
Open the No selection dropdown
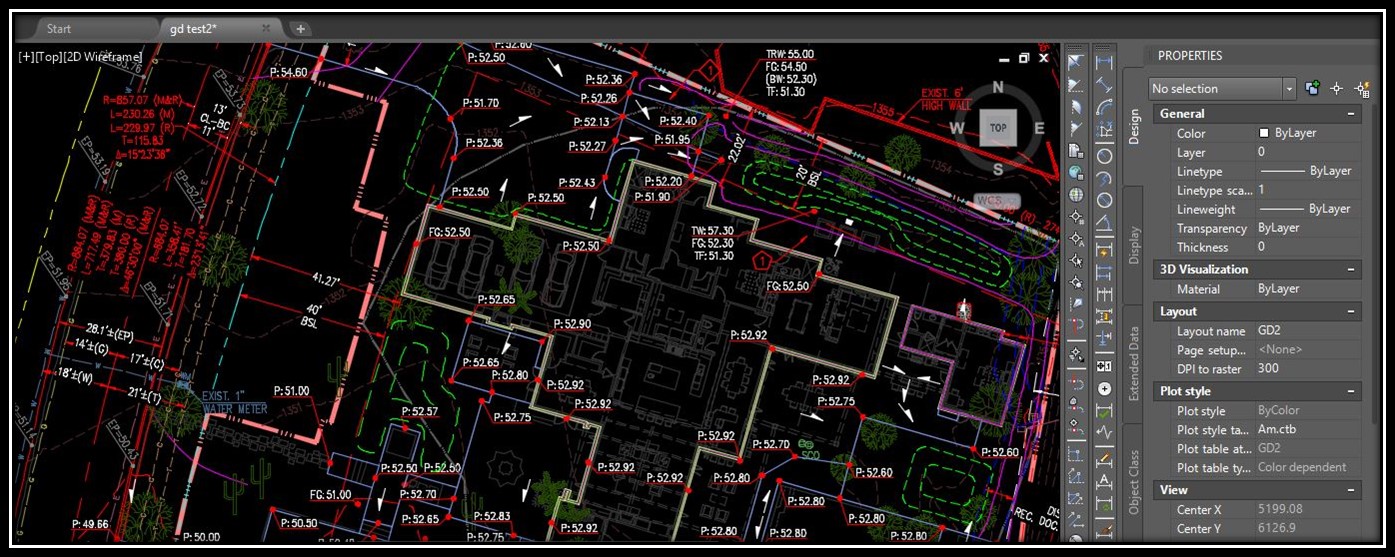1222,89
